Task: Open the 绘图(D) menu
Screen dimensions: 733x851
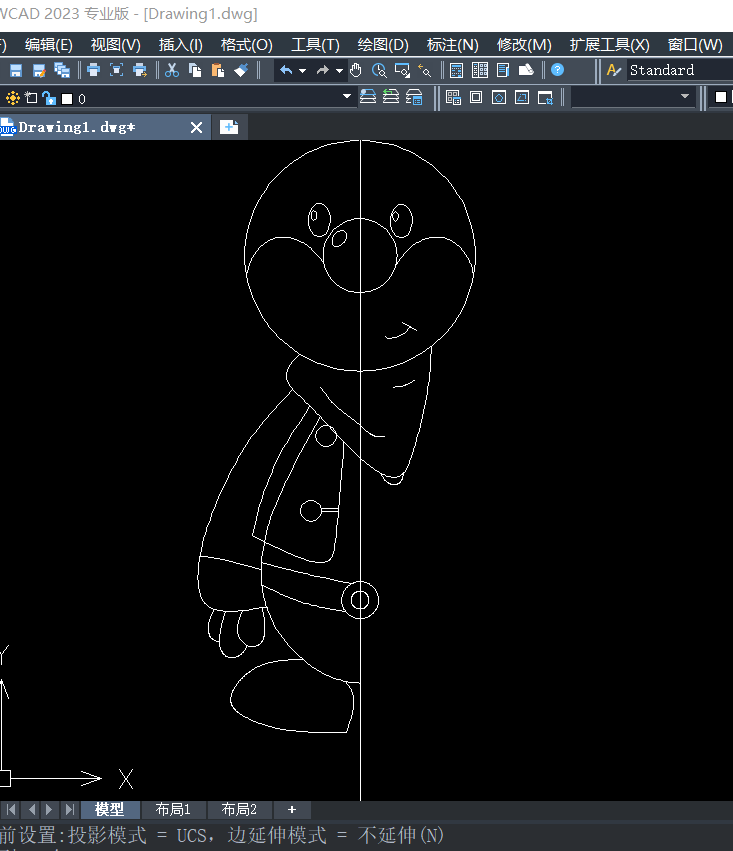Action: [383, 45]
